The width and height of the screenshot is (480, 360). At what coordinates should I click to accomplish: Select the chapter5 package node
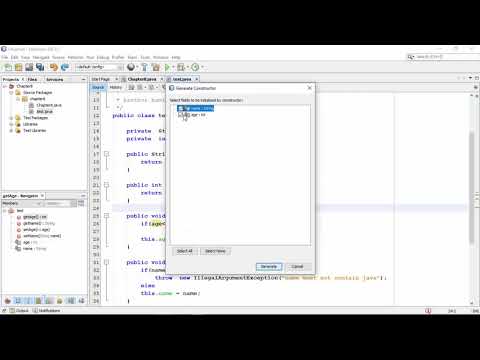(x=37, y=99)
